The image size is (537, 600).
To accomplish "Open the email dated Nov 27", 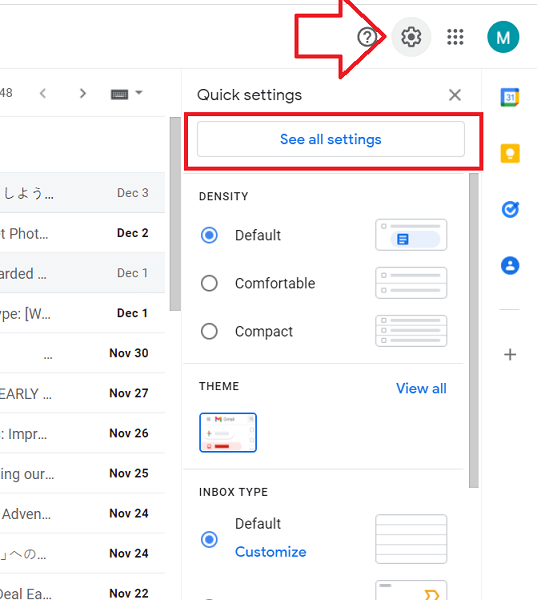I will (82, 393).
